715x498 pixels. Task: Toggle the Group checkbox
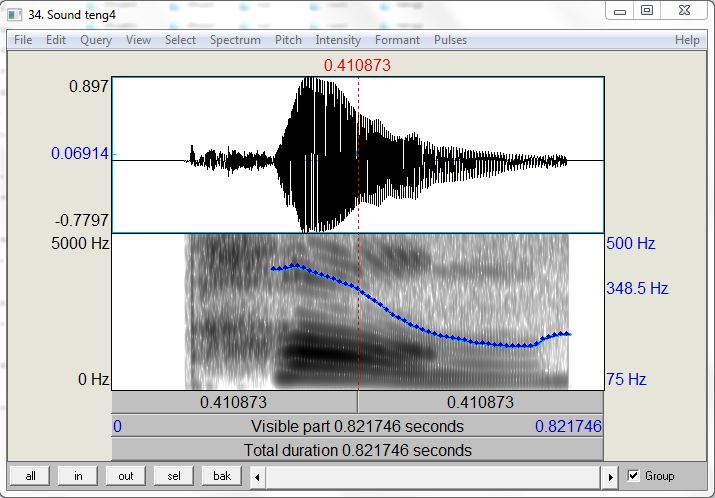[x=633, y=476]
